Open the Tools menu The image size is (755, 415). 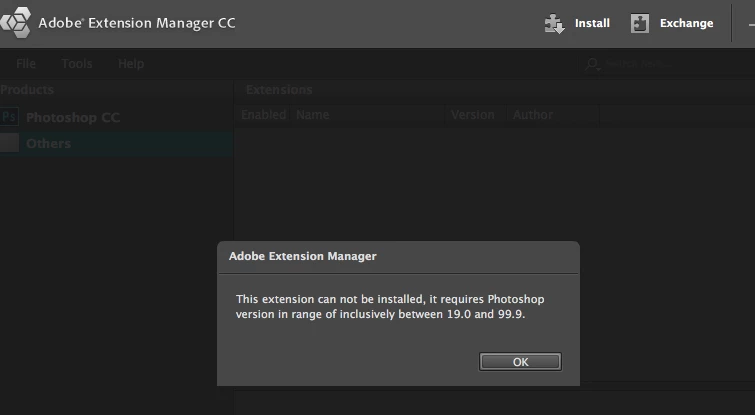pyautogui.click(x=77, y=64)
